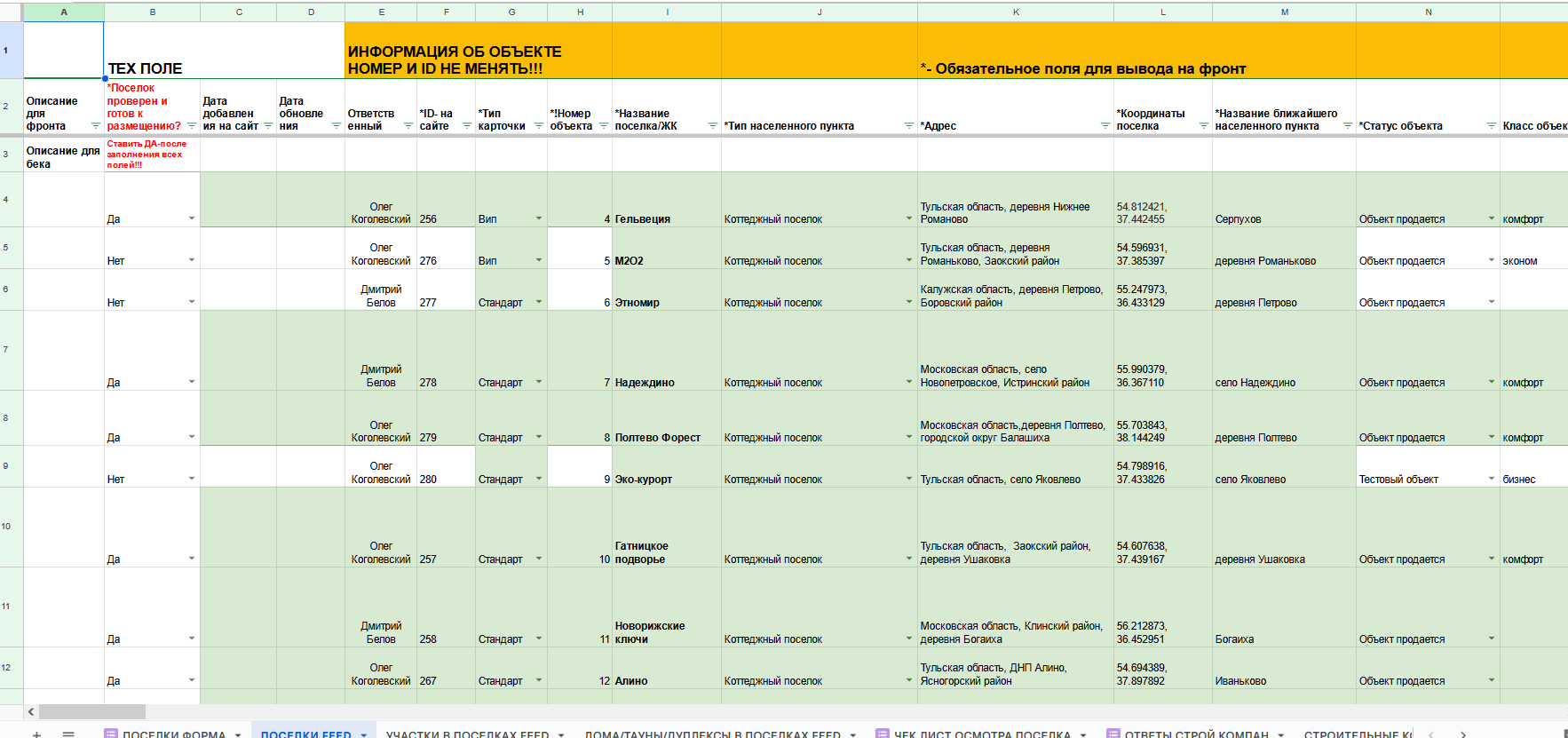Open settlement type dropdown in Гатчинское подворье row
The image size is (1568, 738).
pyautogui.click(x=909, y=559)
